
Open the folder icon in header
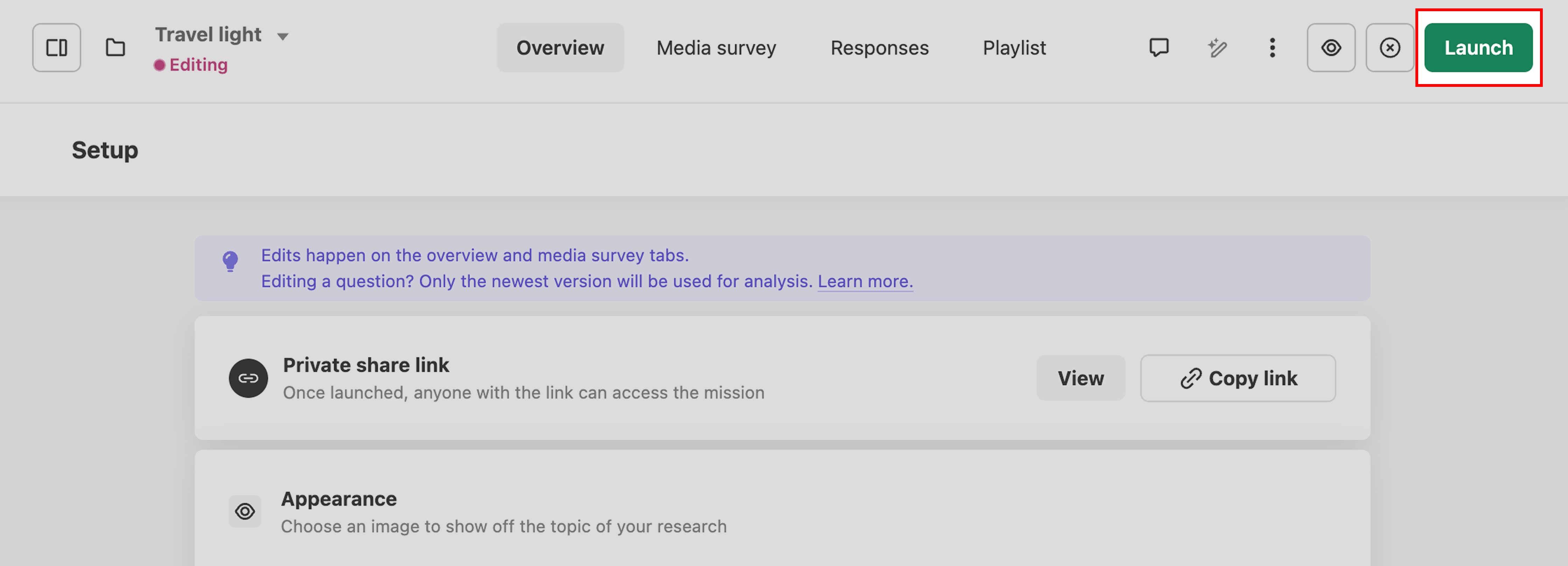(115, 48)
